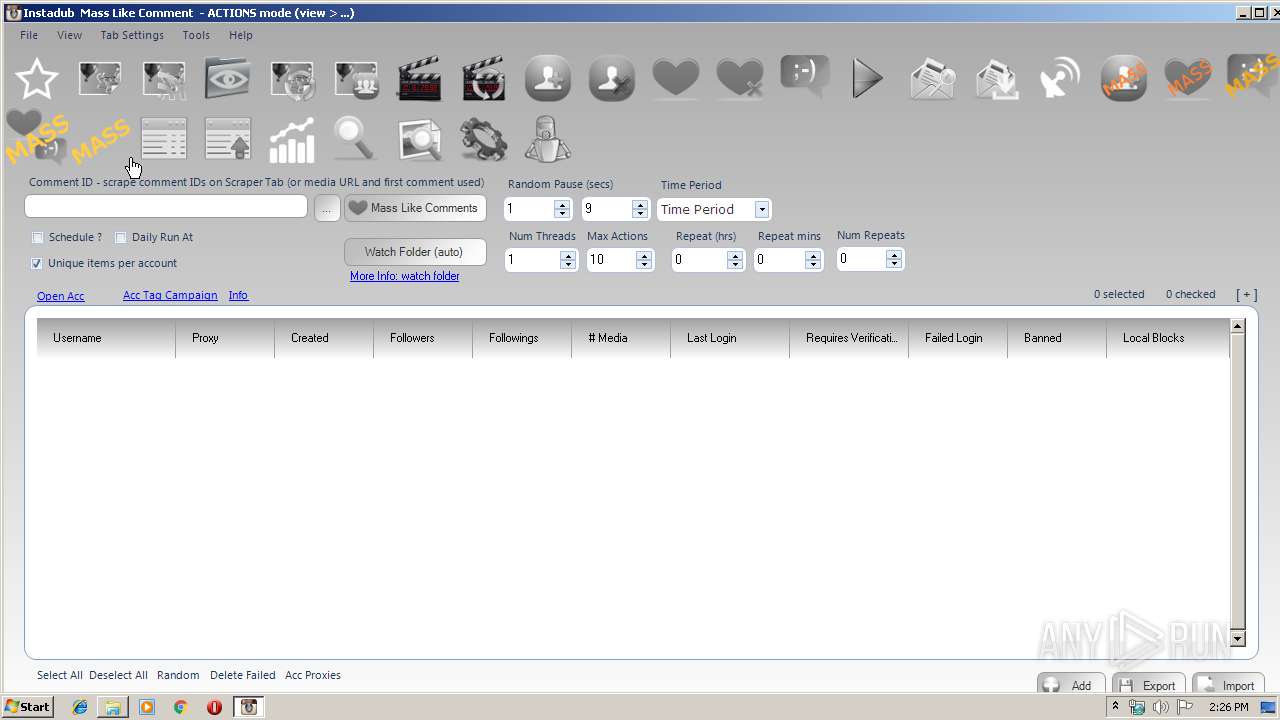Open the list with upload arrow icon
This screenshot has height=720, width=1280.
click(228, 139)
